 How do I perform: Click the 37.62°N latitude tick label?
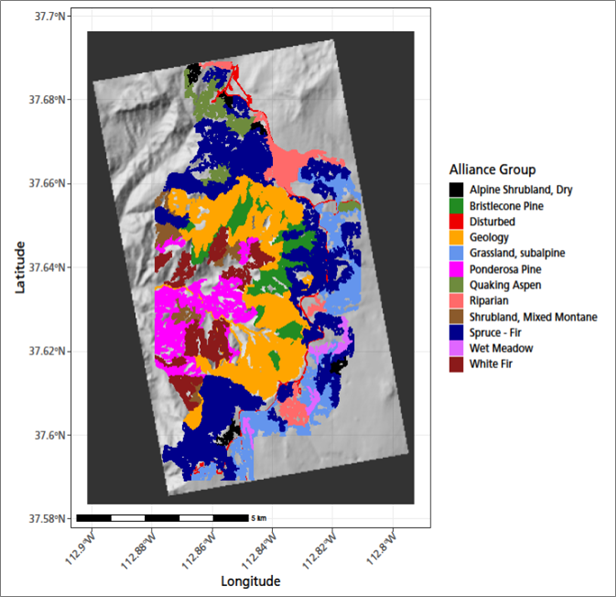(x=47, y=351)
